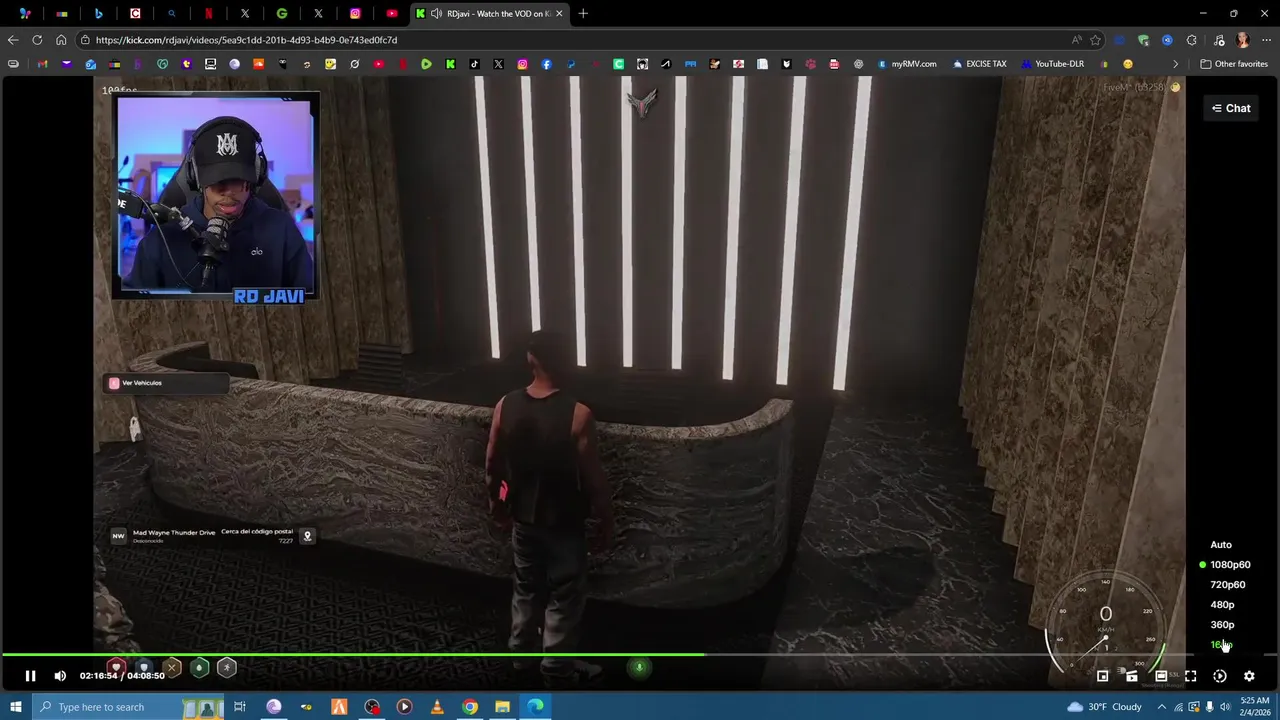
Task: Open the playback speed control
Action: [1220, 676]
